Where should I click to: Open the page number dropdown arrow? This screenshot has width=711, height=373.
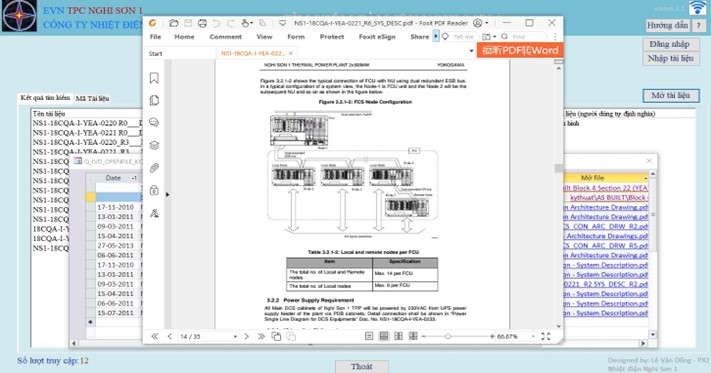235,337
